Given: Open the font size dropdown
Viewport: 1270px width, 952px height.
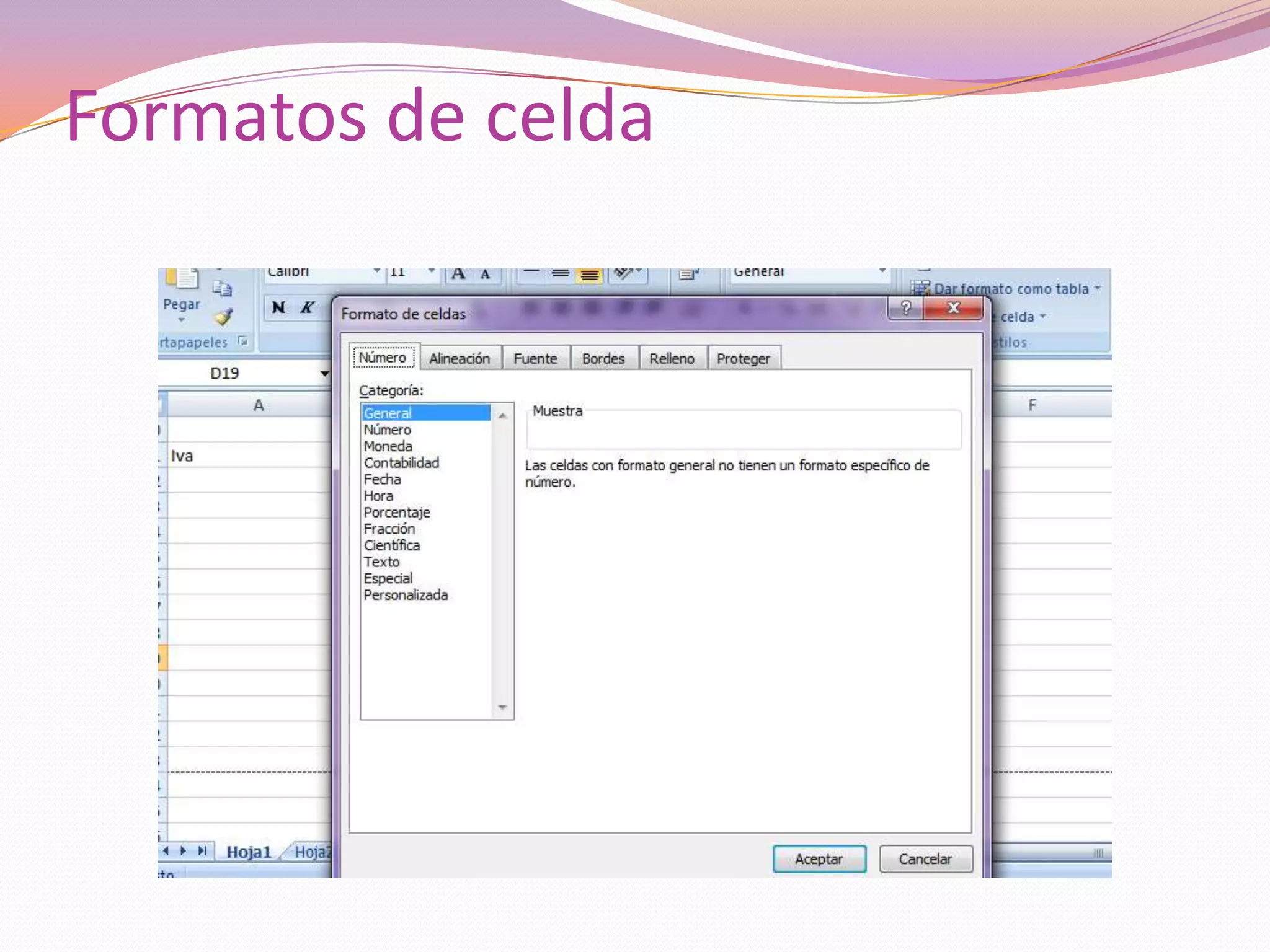Looking at the screenshot, I should click(432, 272).
